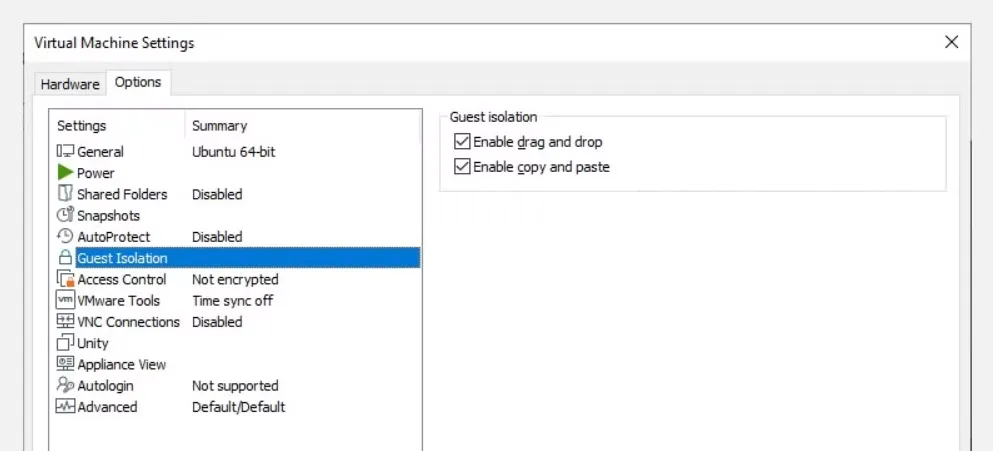993x451 pixels.
Task: Click the 'Time sync off' summary value
Action: (232, 300)
